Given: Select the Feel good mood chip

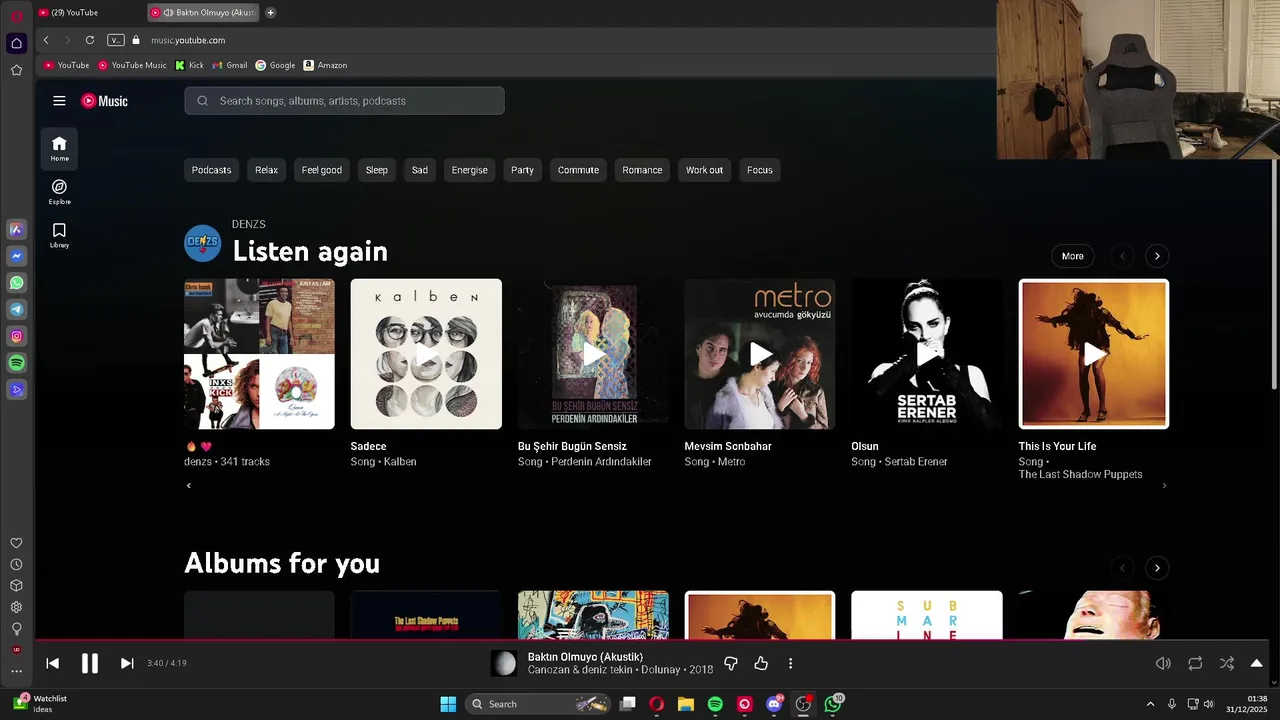Looking at the screenshot, I should (322, 170).
